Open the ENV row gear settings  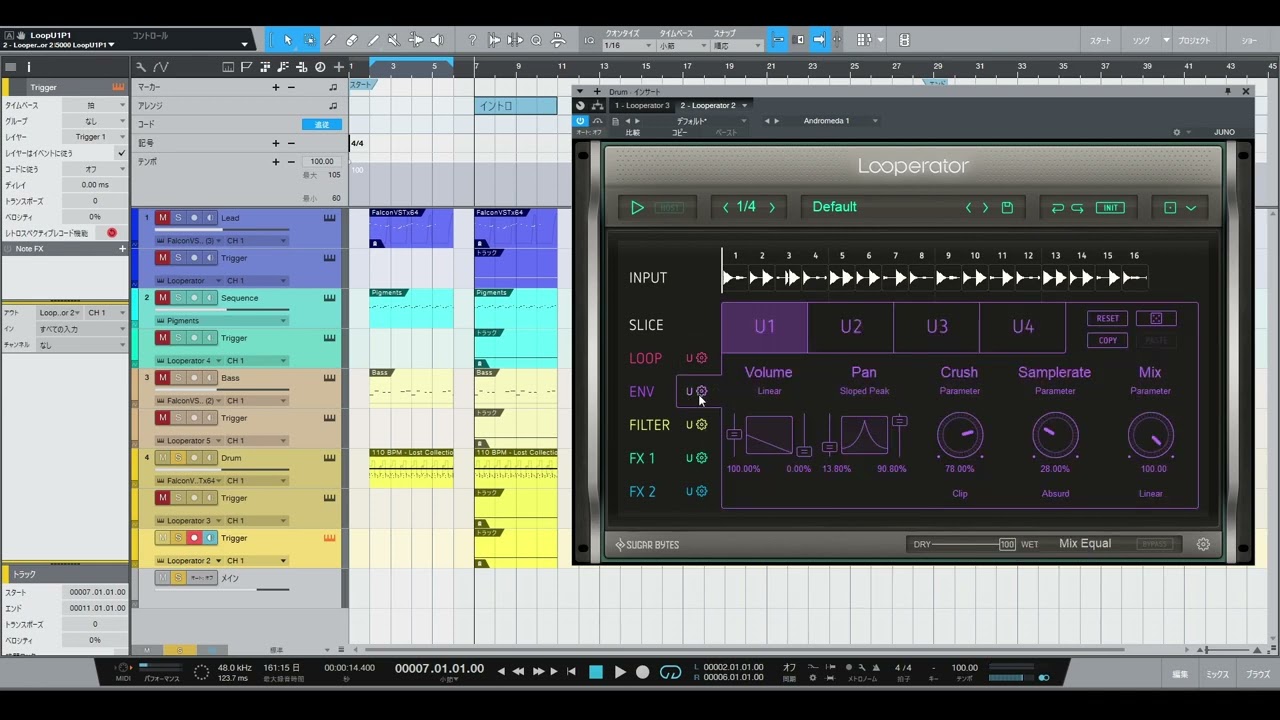click(x=701, y=391)
